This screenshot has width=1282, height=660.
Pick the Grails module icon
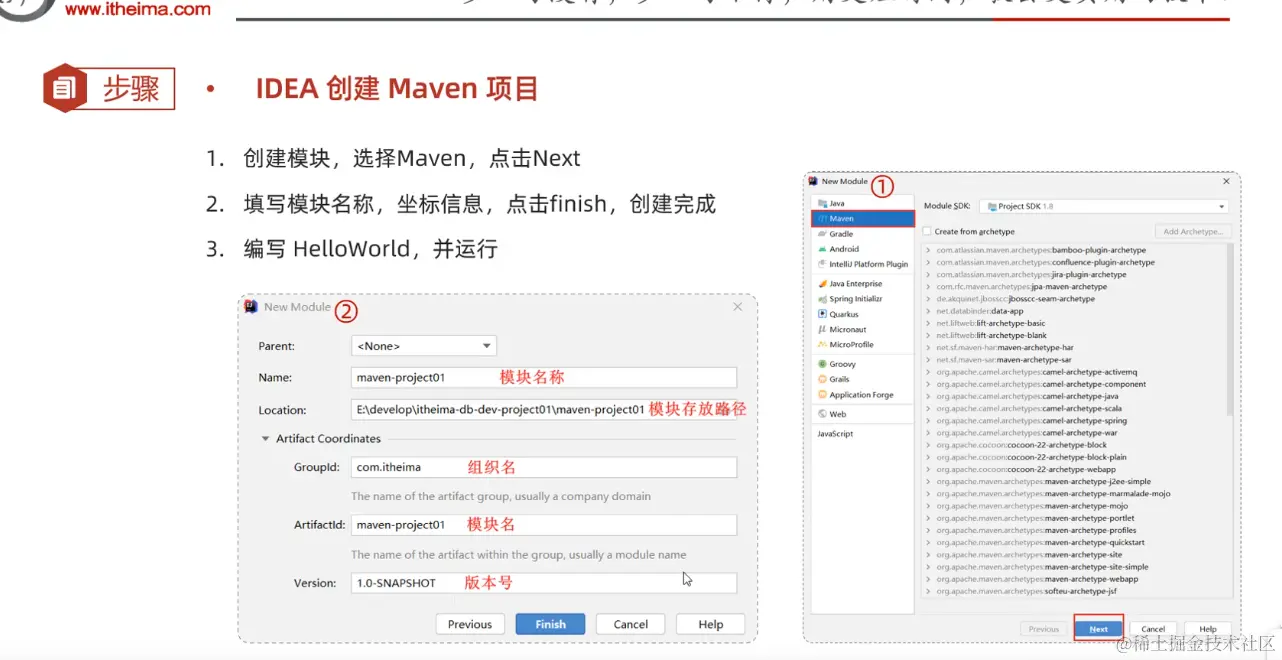coord(822,379)
